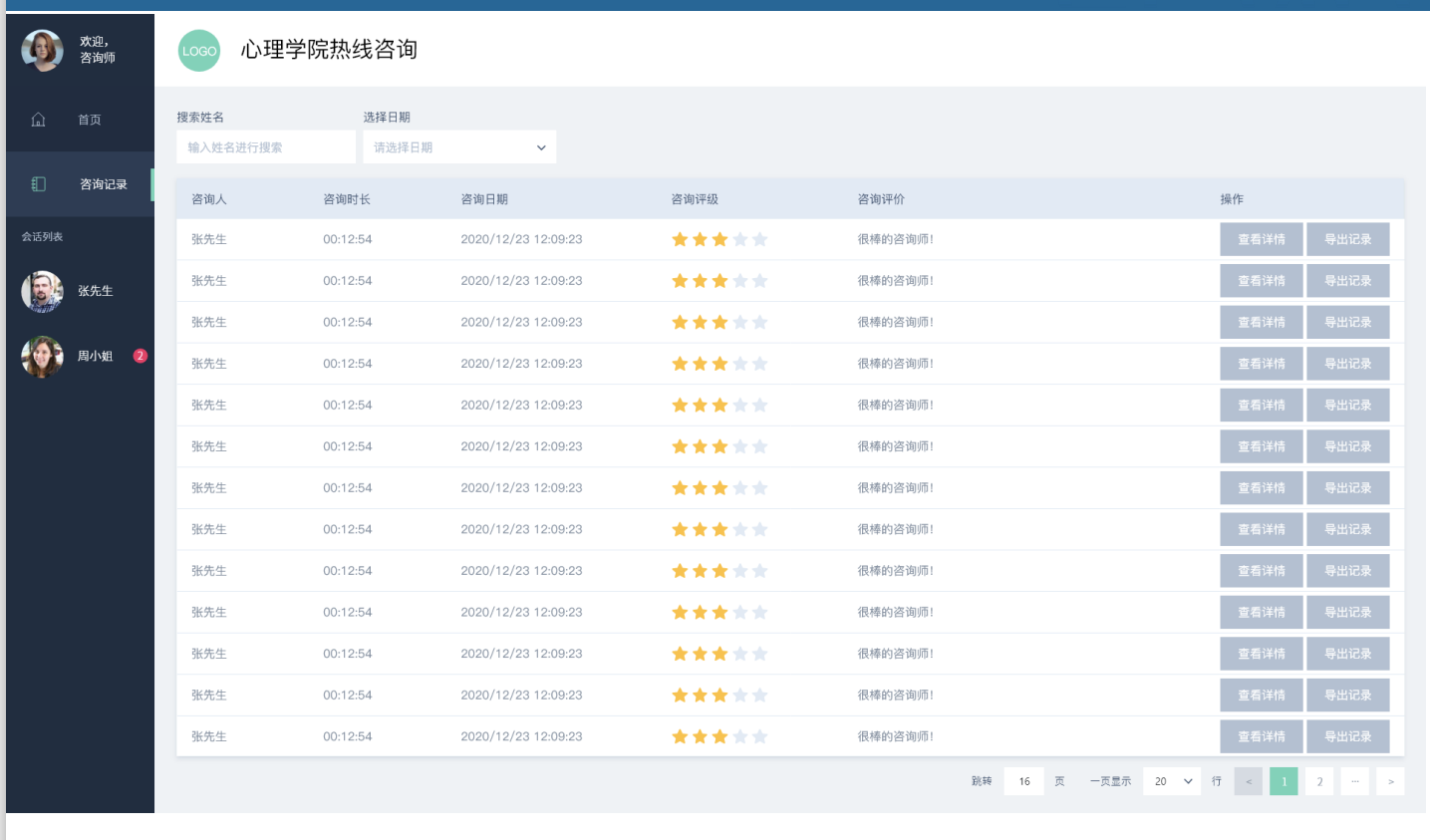Click the chevron arrow in the date selector
Screen dimensions: 1430x840
[541, 147]
